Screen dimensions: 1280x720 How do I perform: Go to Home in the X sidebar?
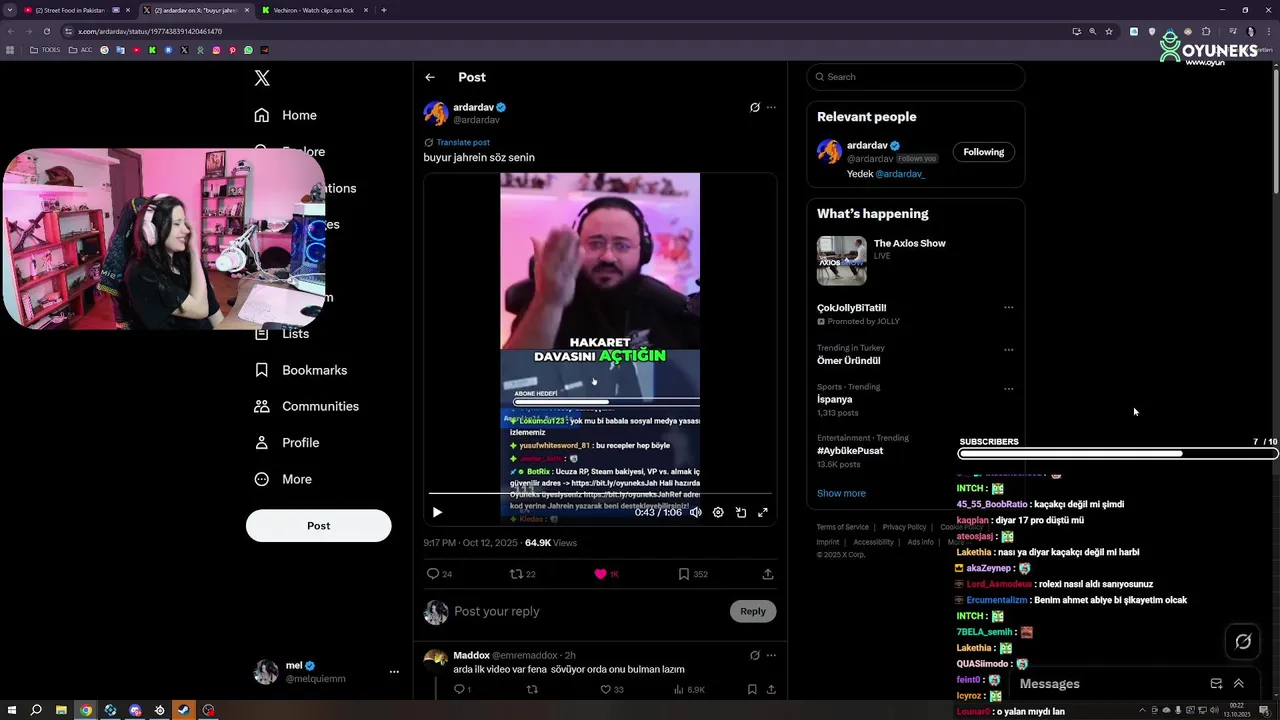pos(286,115)
